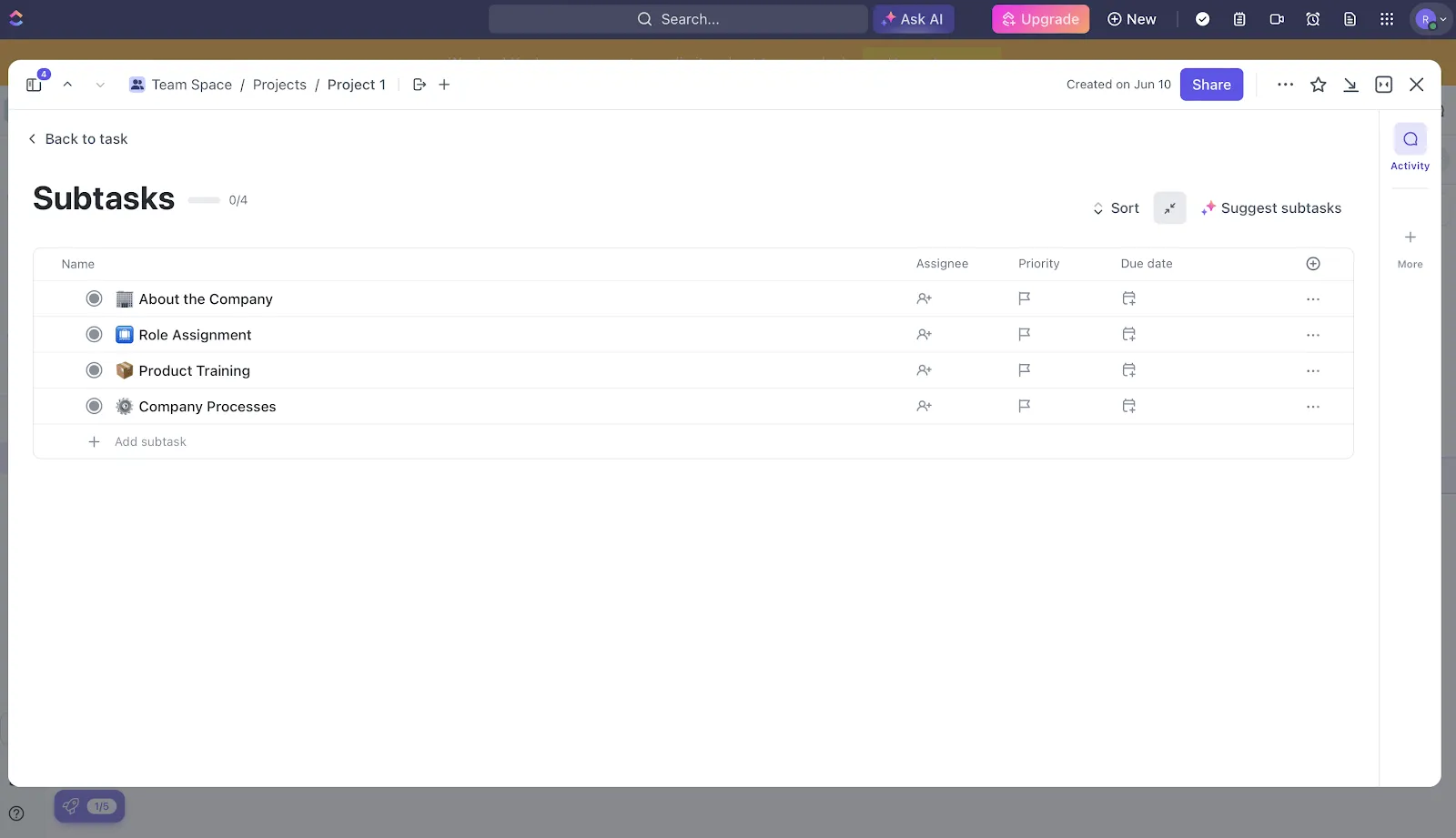Open the user avatar menu
Viewport: 1456px width, 838px height.
point(1431,19)
